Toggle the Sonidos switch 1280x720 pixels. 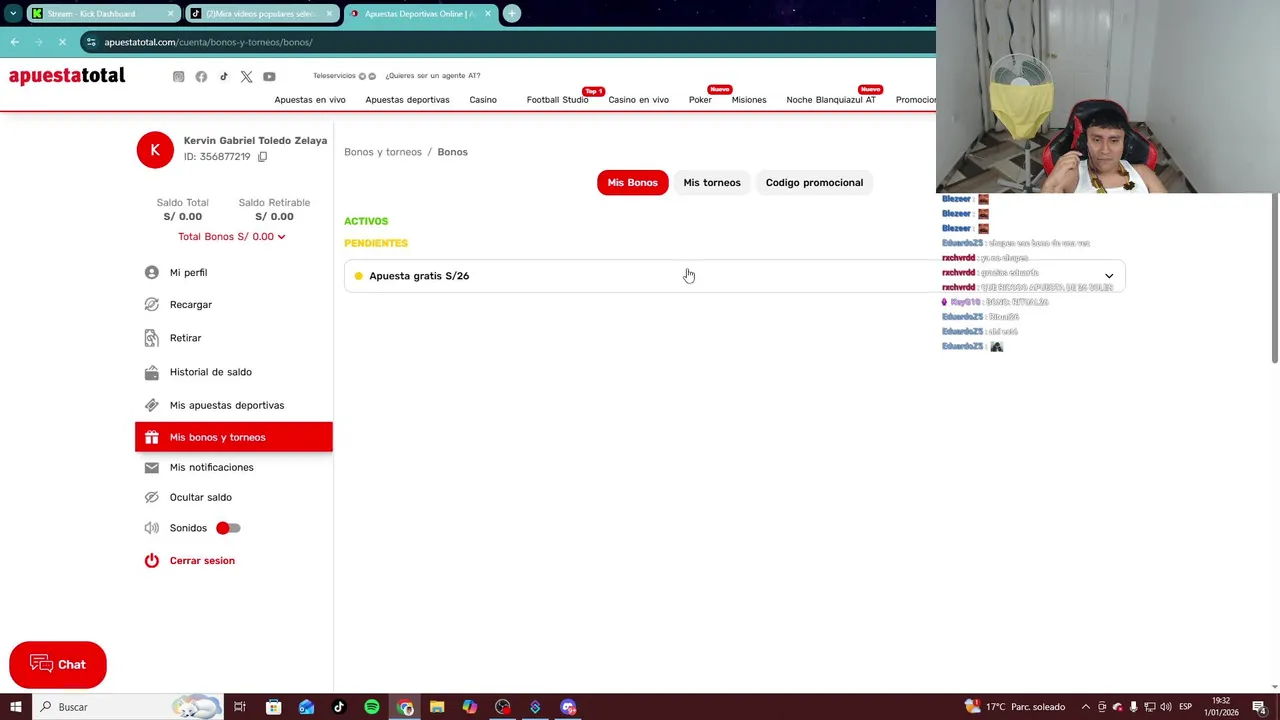(x=228, y=528)
